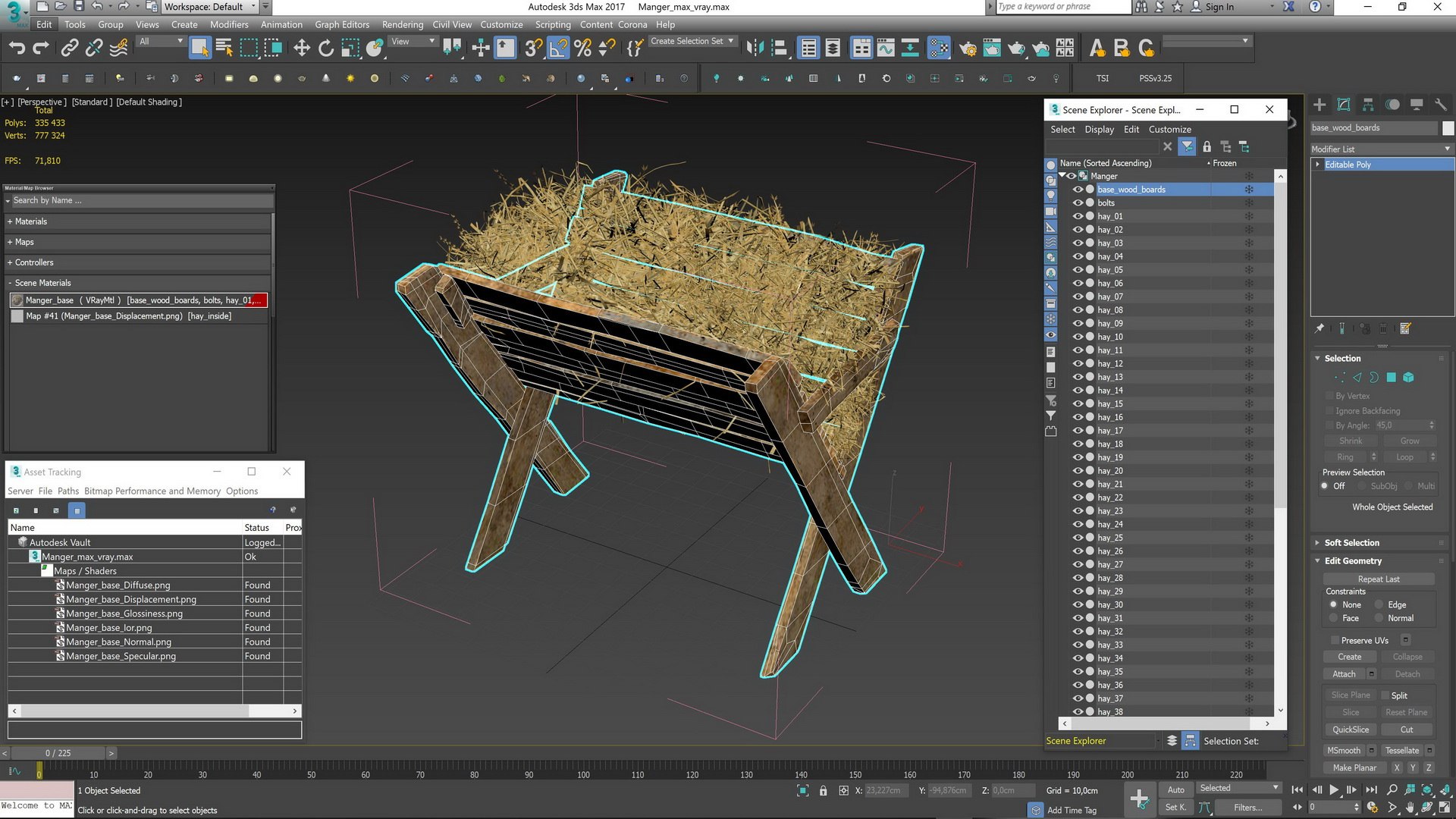The image size is (1456, 819).
Task: Enable the Preserve UVs checkbox
Action: click(1335, 640)
